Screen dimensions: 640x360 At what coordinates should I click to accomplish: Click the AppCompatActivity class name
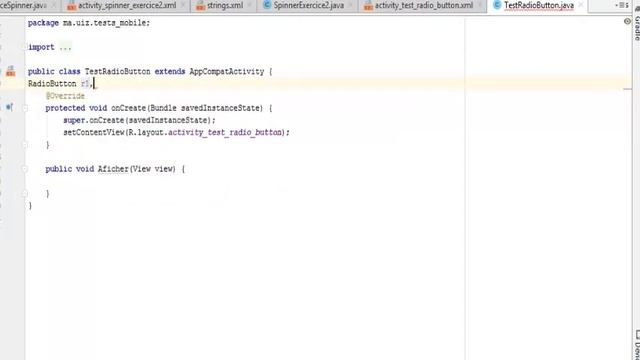[x=227, y=71]
